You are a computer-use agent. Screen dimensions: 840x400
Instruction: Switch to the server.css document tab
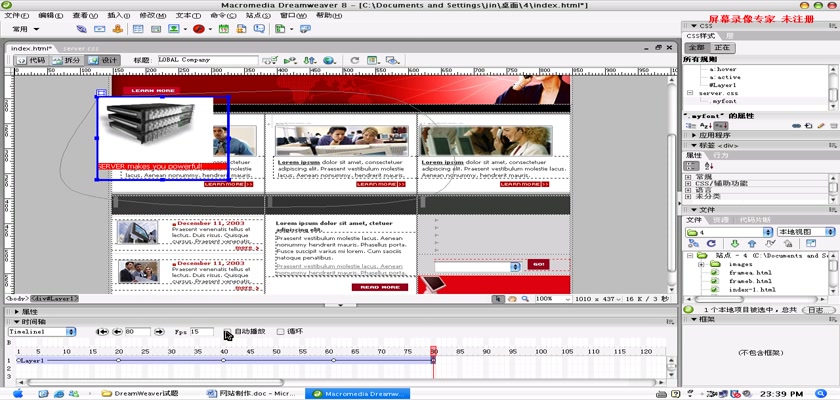click(x=81, y=49)
